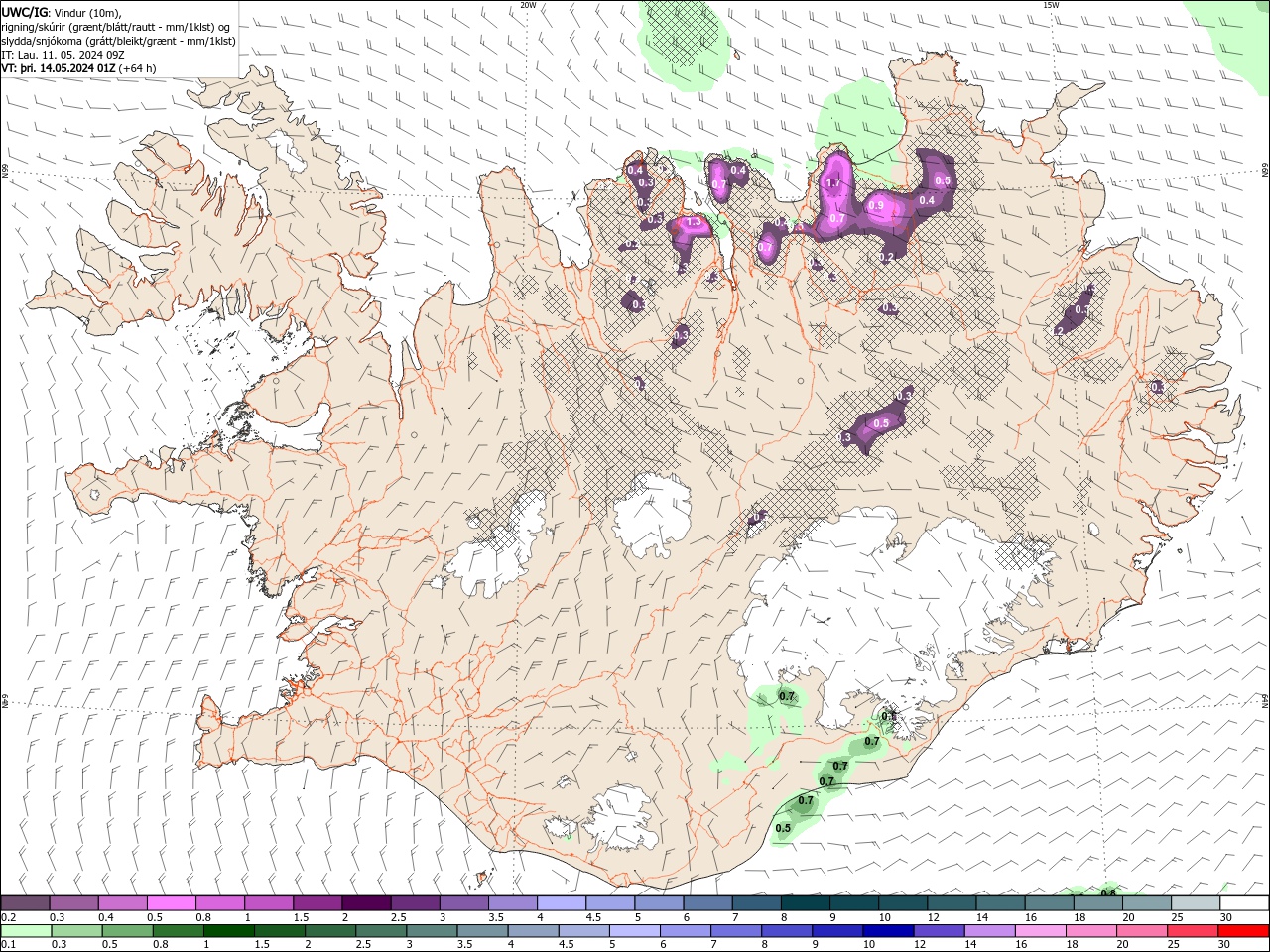Click the '0.1' label under bottom legend row
This screenshot has height=952, width=1270.
8,945
